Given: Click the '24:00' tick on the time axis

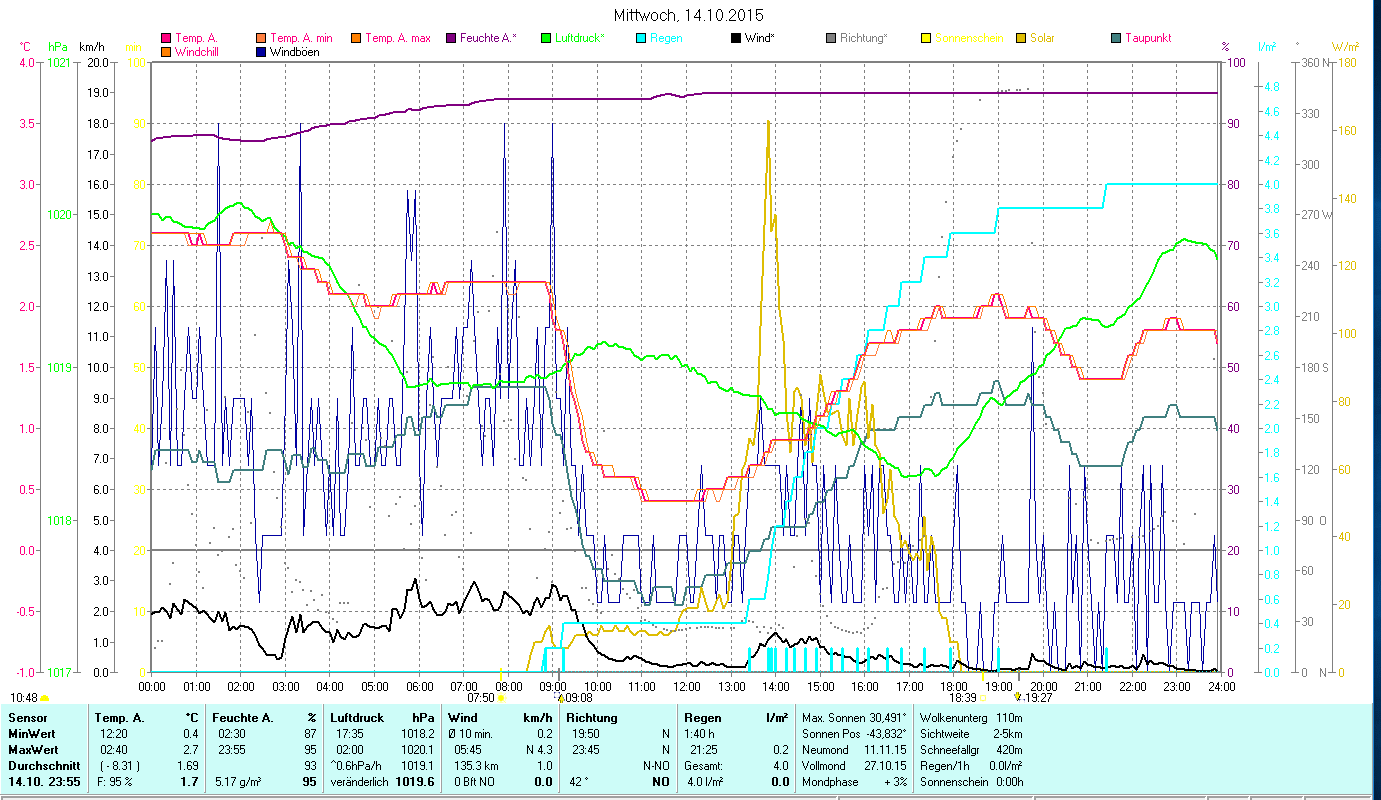Looking at the screenshot, I should pos(1221,686).
